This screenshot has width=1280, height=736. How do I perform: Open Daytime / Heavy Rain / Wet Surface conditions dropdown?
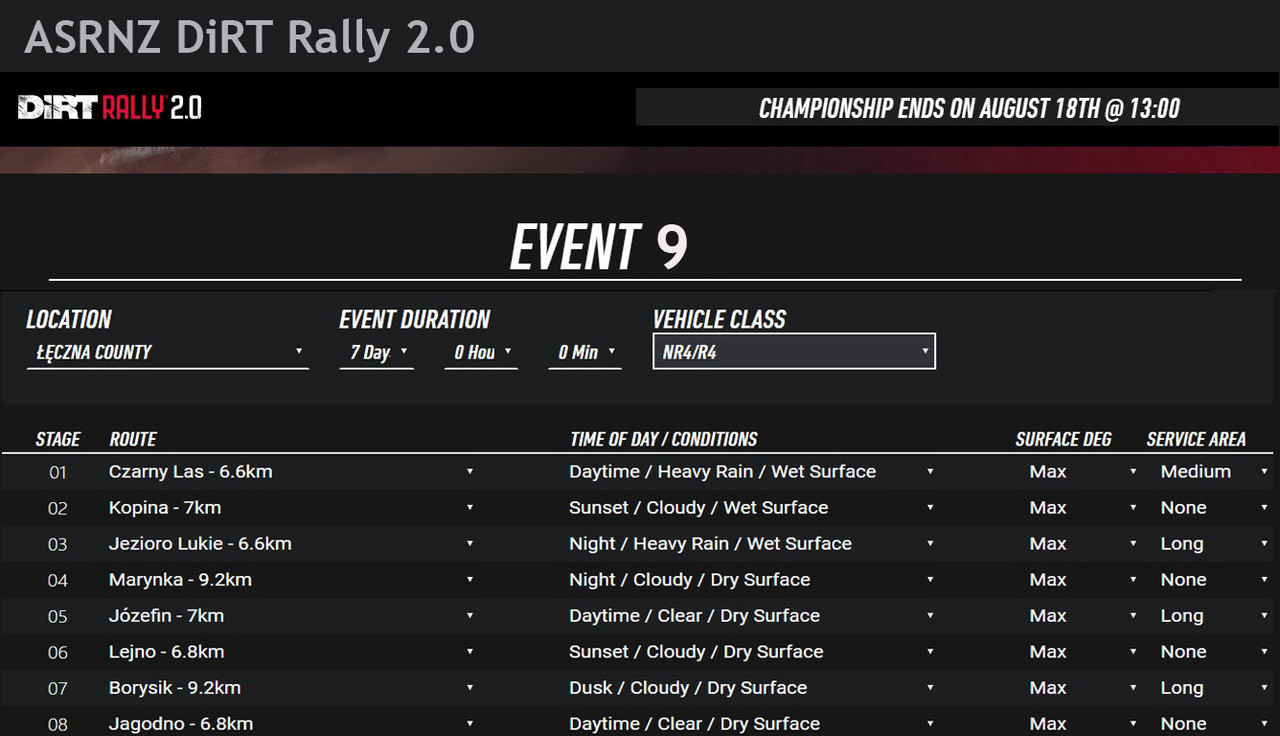pos(752,472)
